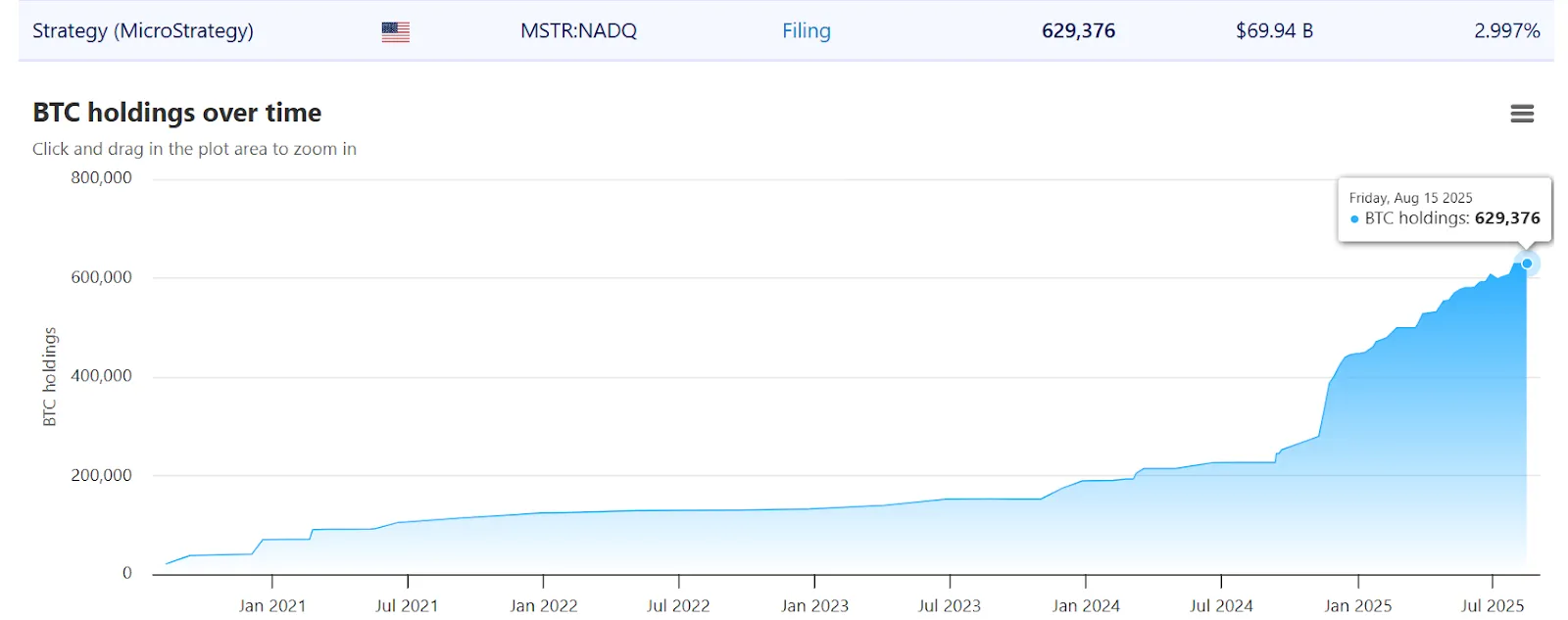Click the 2.997% percentage cell
The height and width of the screenshot is (620, 1568).
(x=1506, y=31)
